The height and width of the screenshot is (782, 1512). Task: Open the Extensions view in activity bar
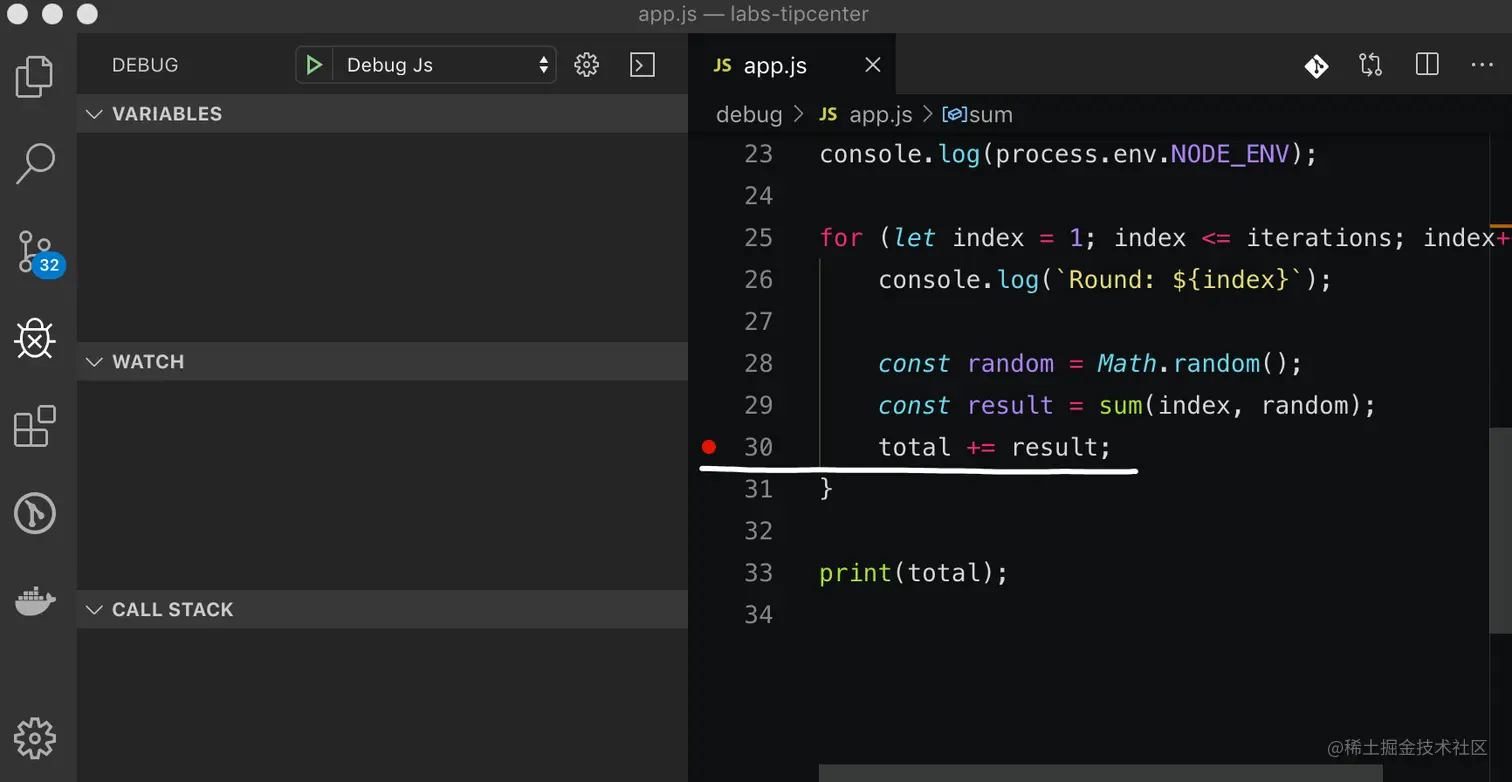tap(35, 426)
